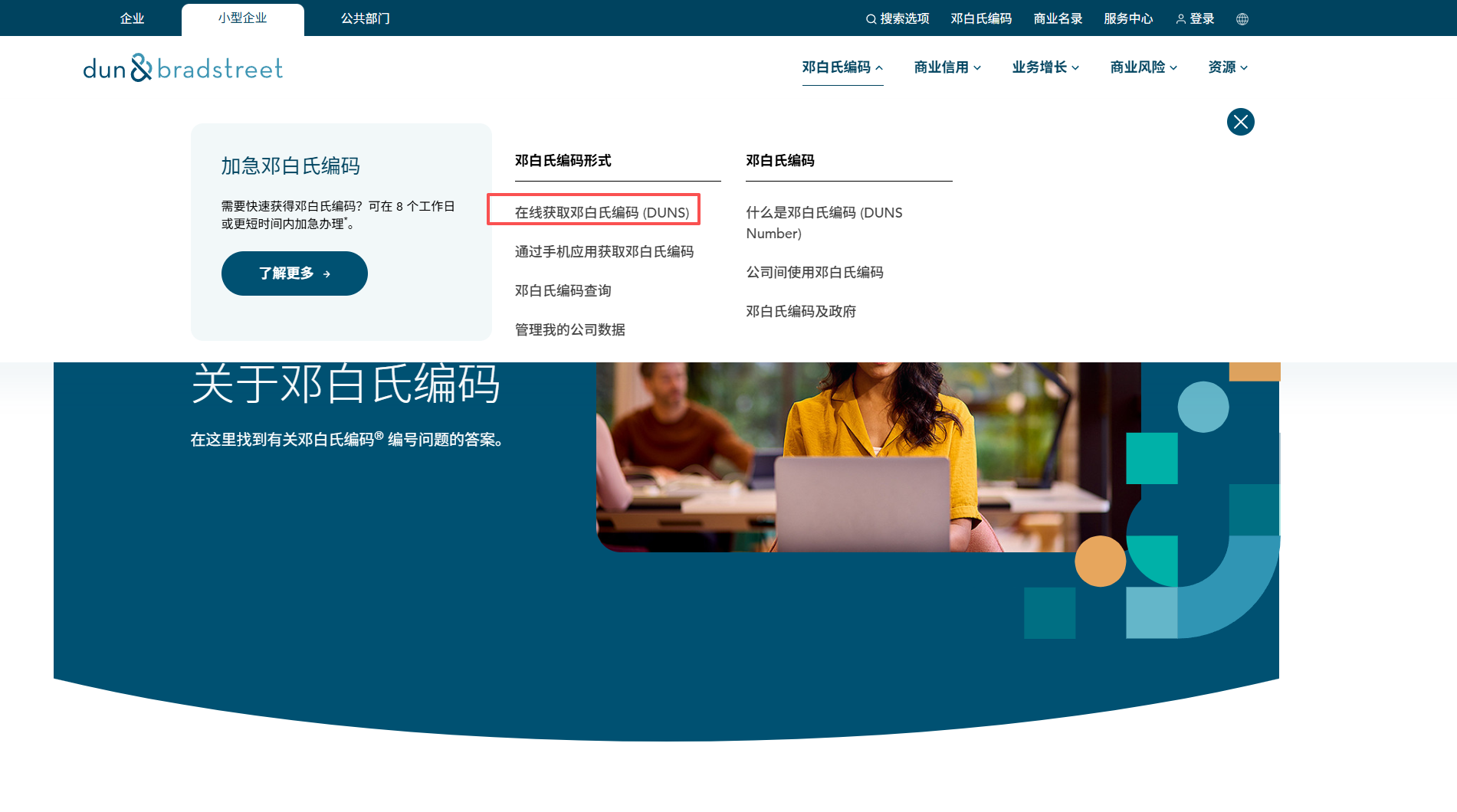Select 通过手机应用获取邓白氏编码 menu item

point(604,251)
